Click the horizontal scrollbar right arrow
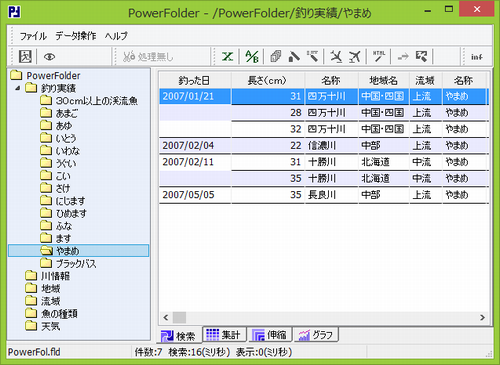 482,318
